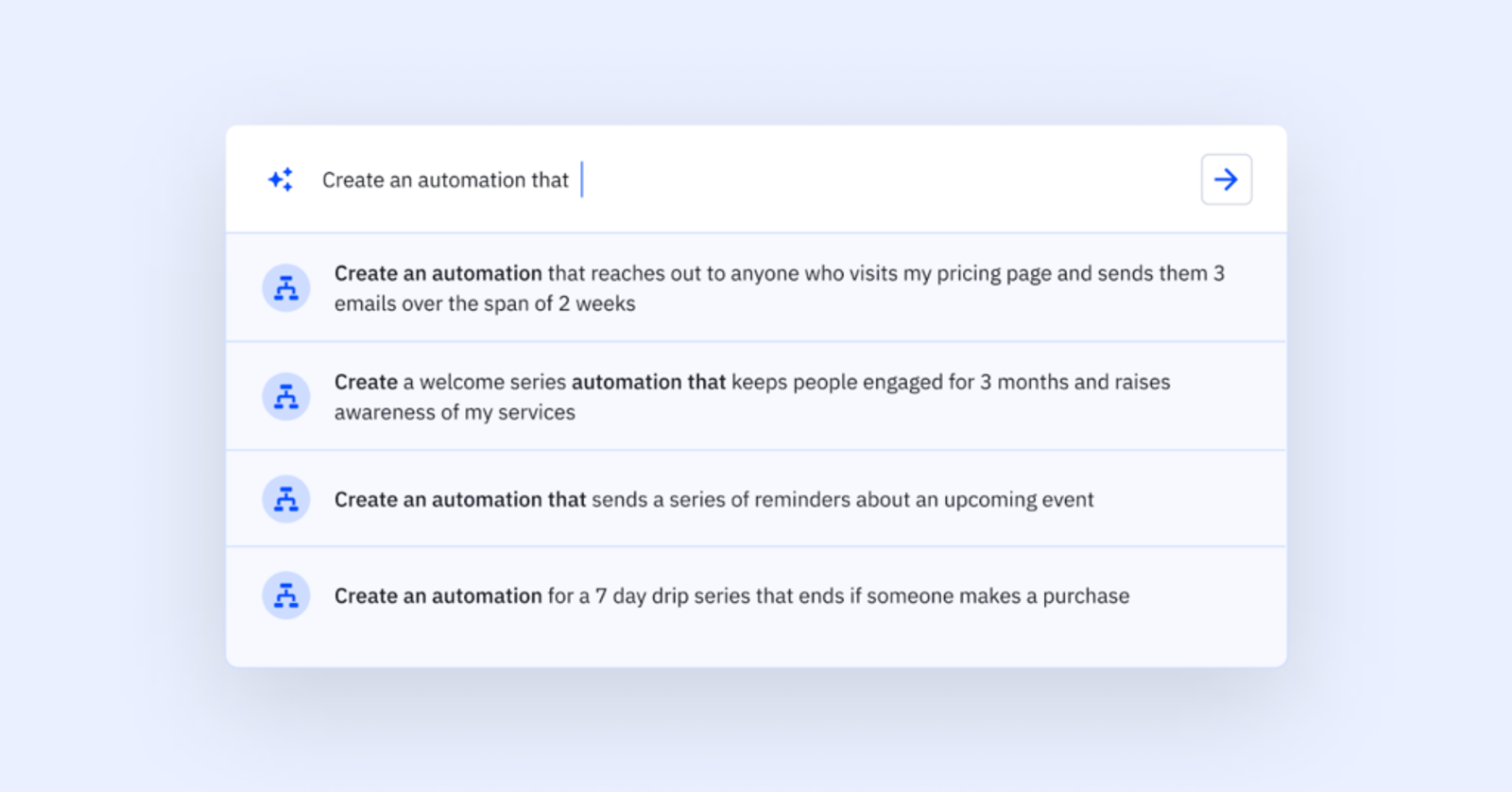Screen dimensions: 1512x792
Task: Click the workflow icon beside welcome series suggestion
Action: [285, 397]
